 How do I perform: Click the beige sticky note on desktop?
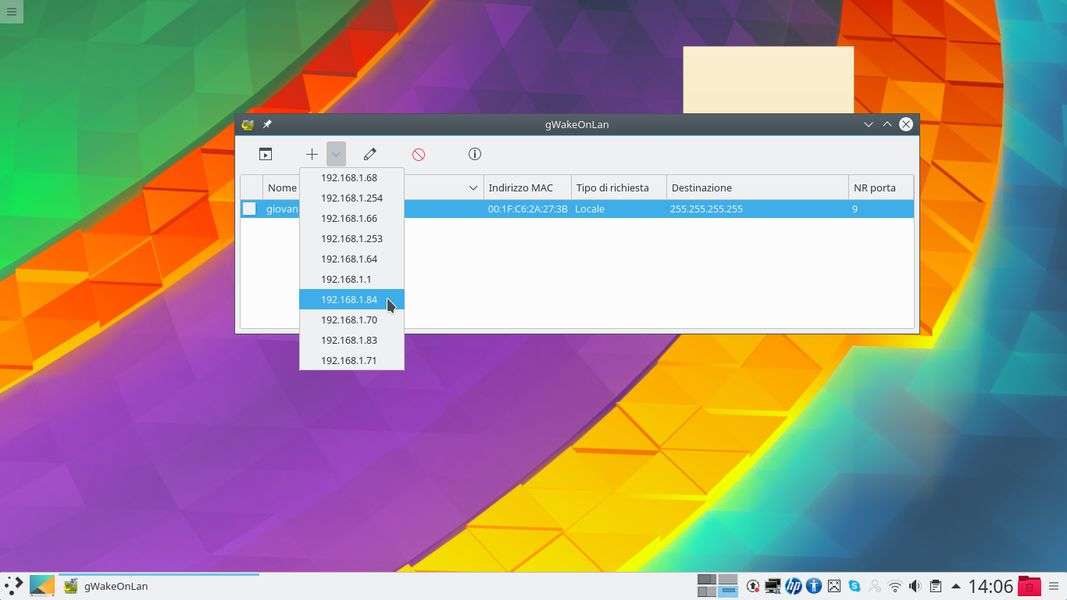[768, 79]
